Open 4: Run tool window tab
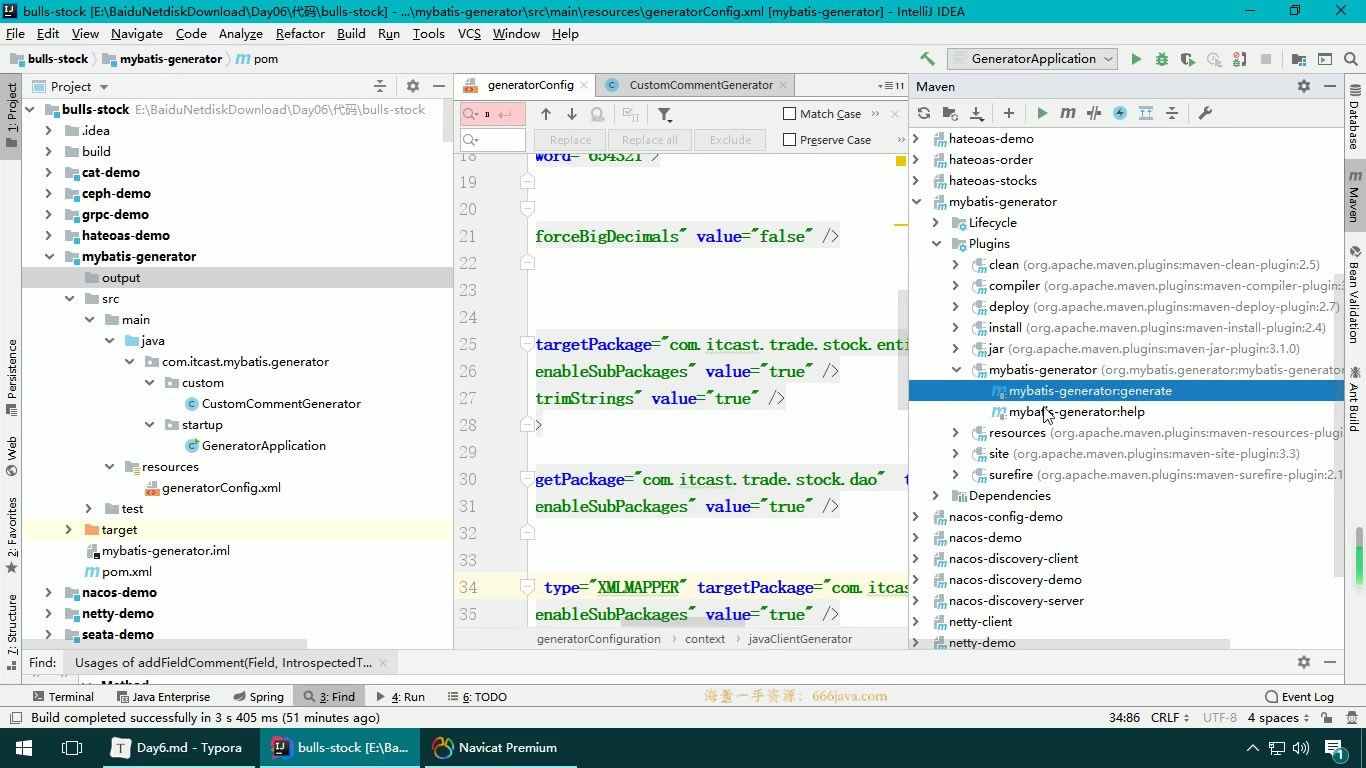 pos(400,697)
